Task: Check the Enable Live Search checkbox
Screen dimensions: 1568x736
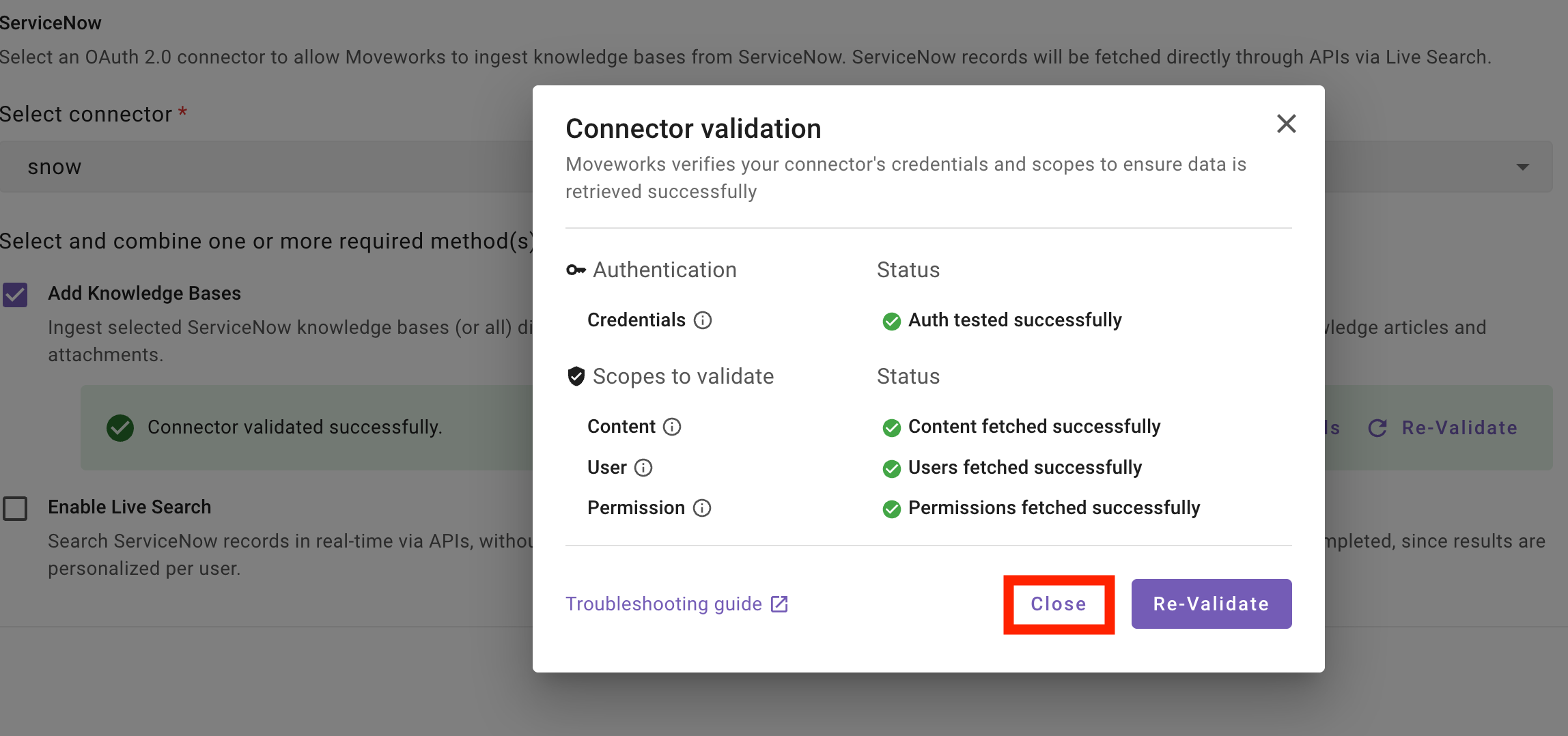Action: point(15,509)
